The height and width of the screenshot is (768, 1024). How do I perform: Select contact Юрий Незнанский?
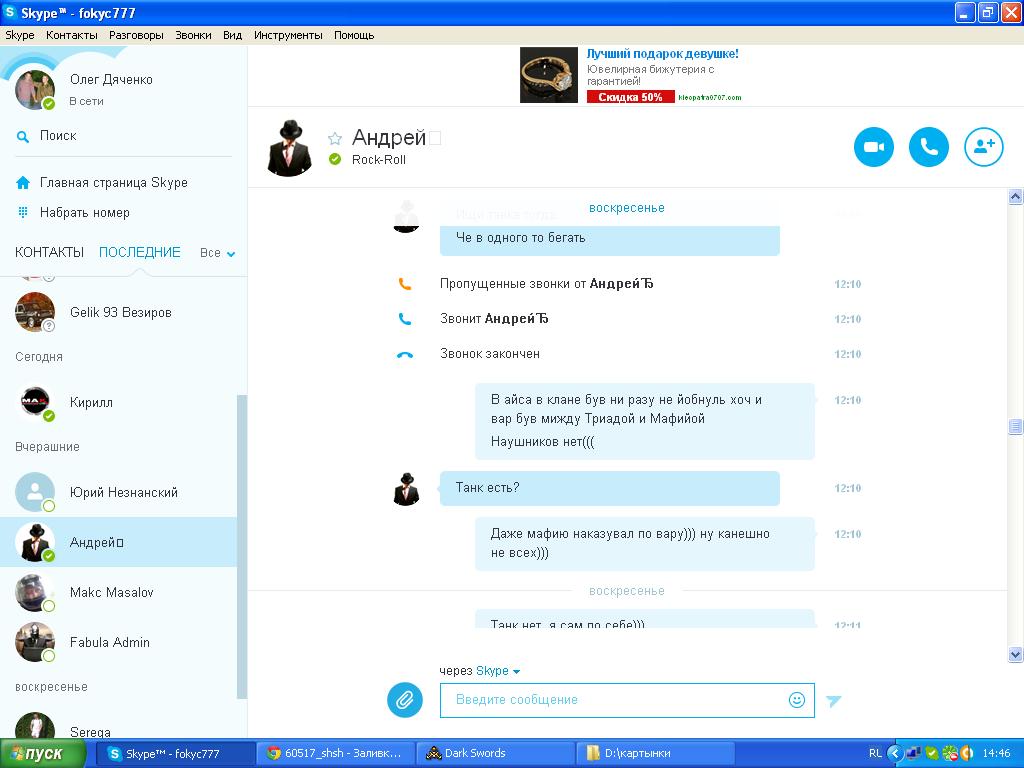tap(118, 492)
